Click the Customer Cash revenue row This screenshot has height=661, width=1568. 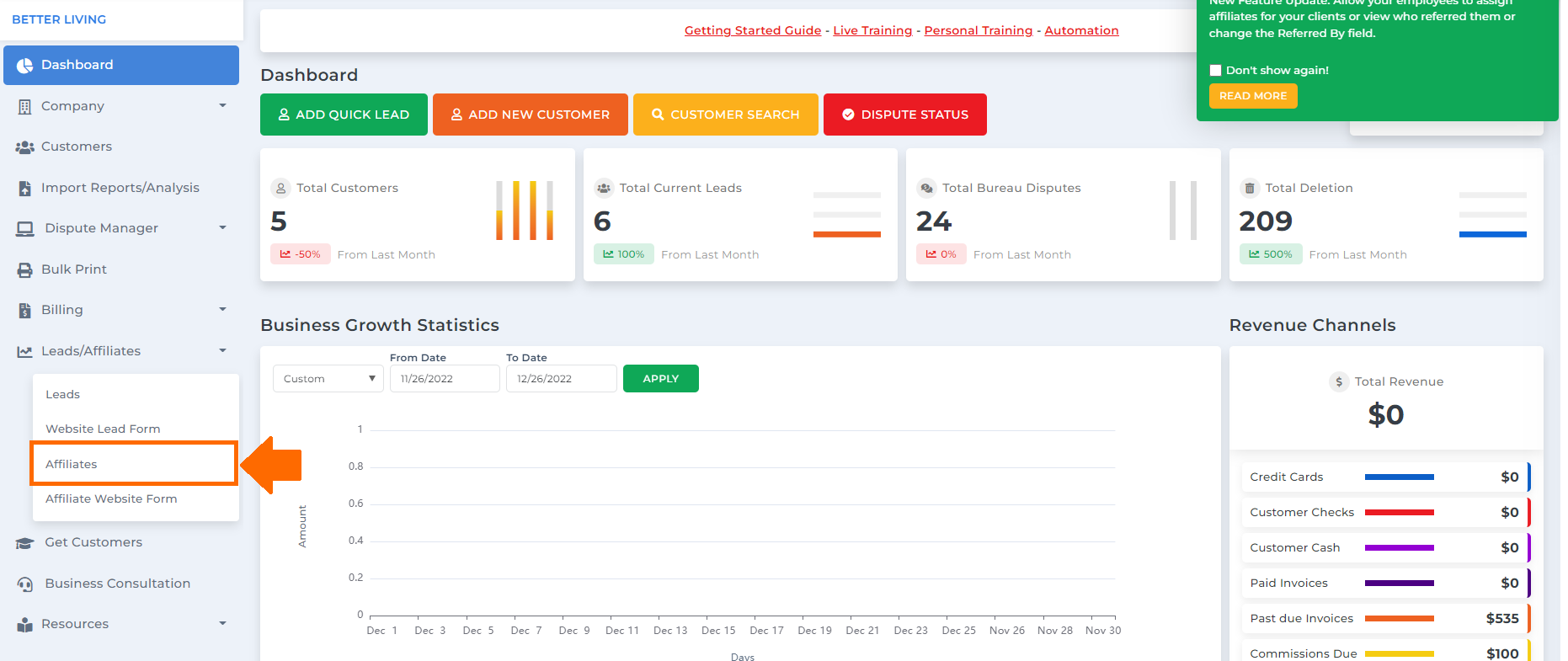[1386, 548]
